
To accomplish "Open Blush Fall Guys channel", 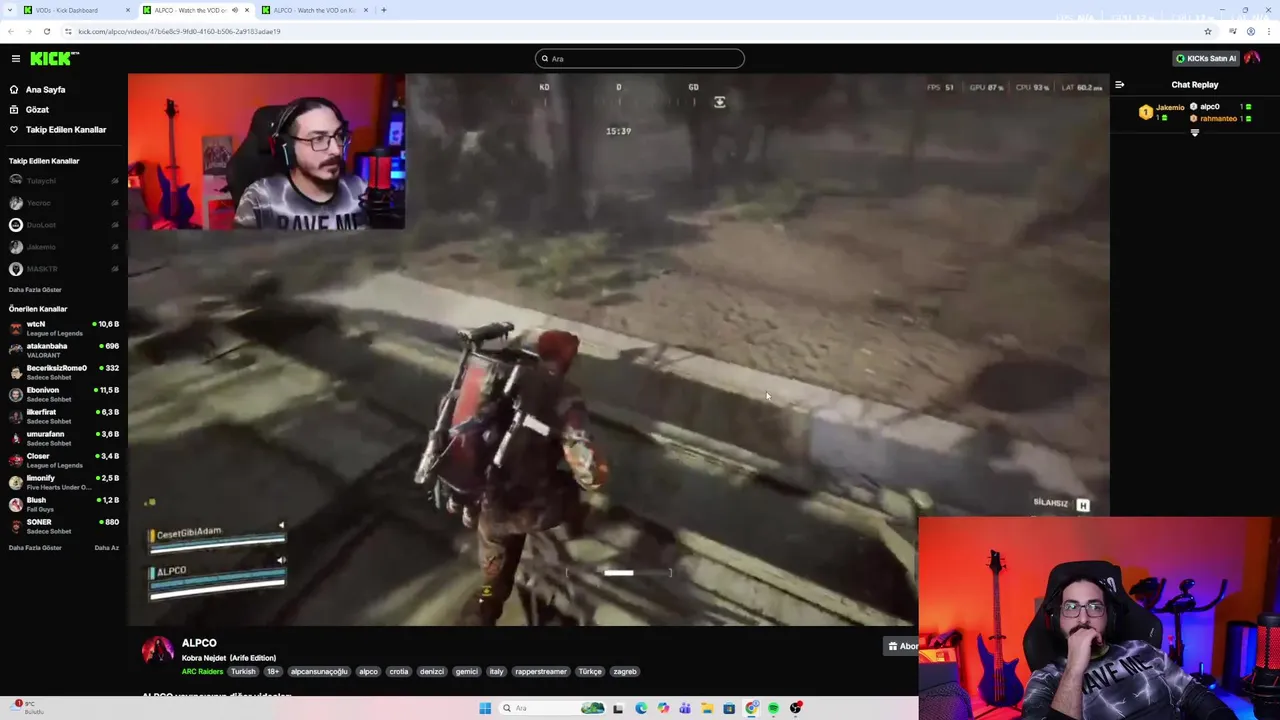I will pyautogui.click(x=64, y=504).
